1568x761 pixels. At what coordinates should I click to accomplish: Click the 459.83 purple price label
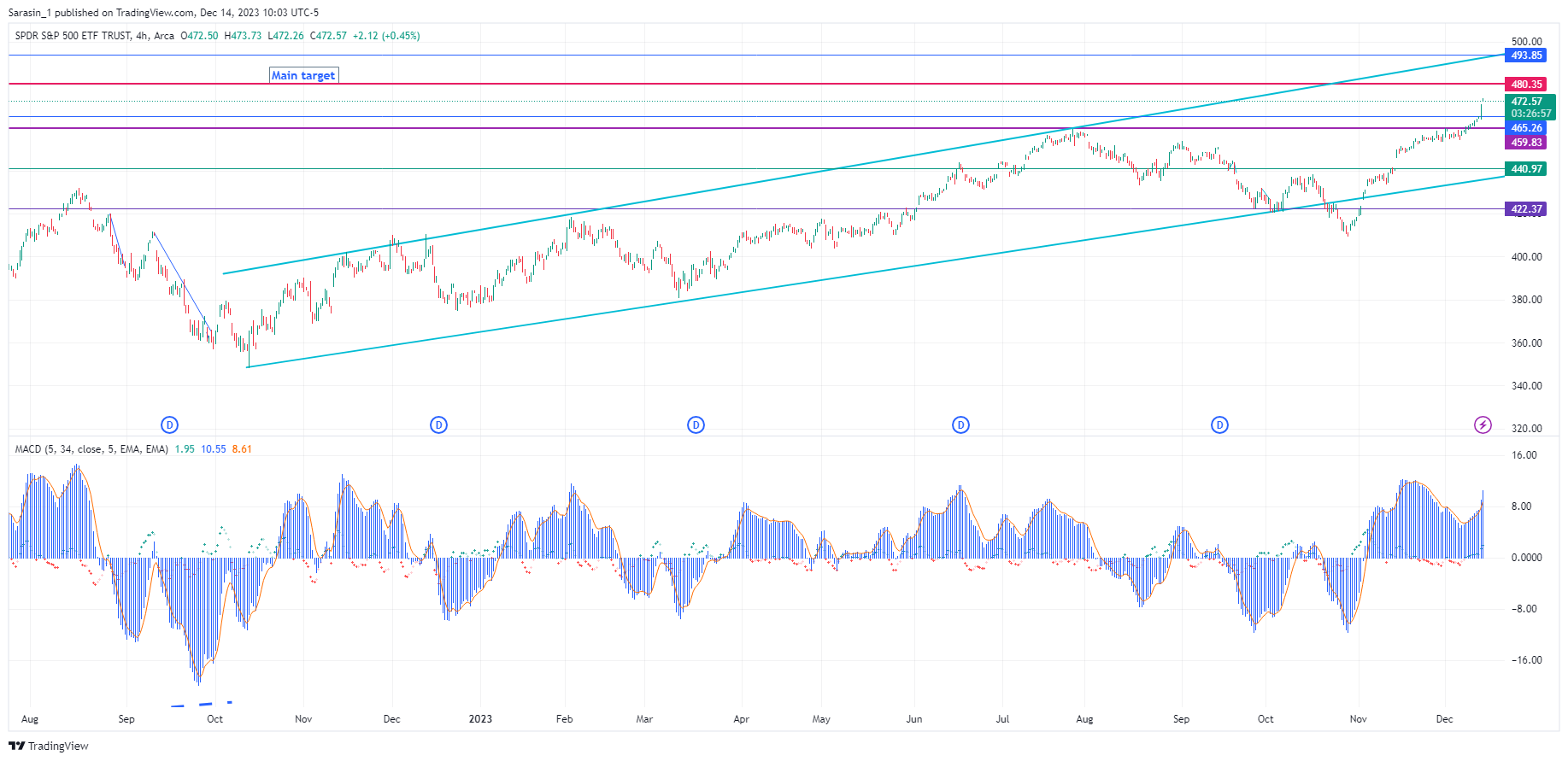click(x=1526, y=143)
